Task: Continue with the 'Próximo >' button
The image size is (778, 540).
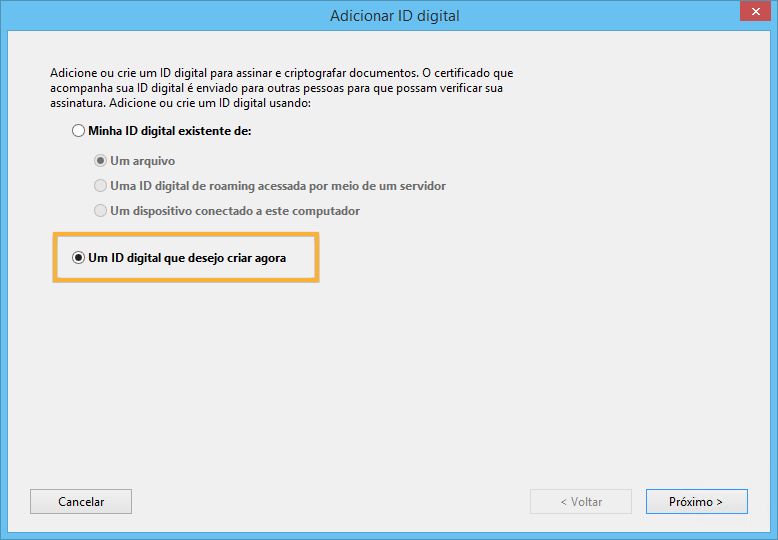Action: tap(697, 502)
